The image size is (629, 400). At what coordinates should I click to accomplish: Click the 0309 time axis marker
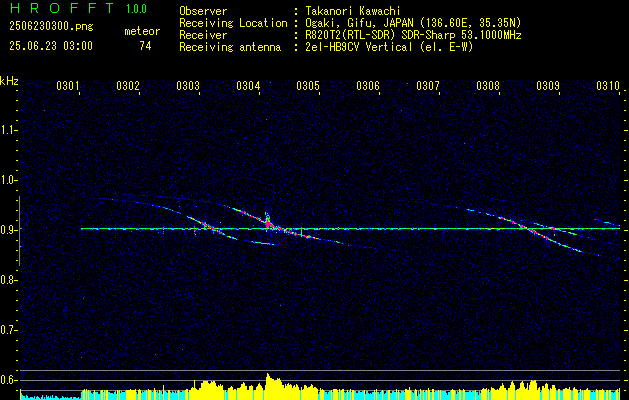click(x=548, y=85)
